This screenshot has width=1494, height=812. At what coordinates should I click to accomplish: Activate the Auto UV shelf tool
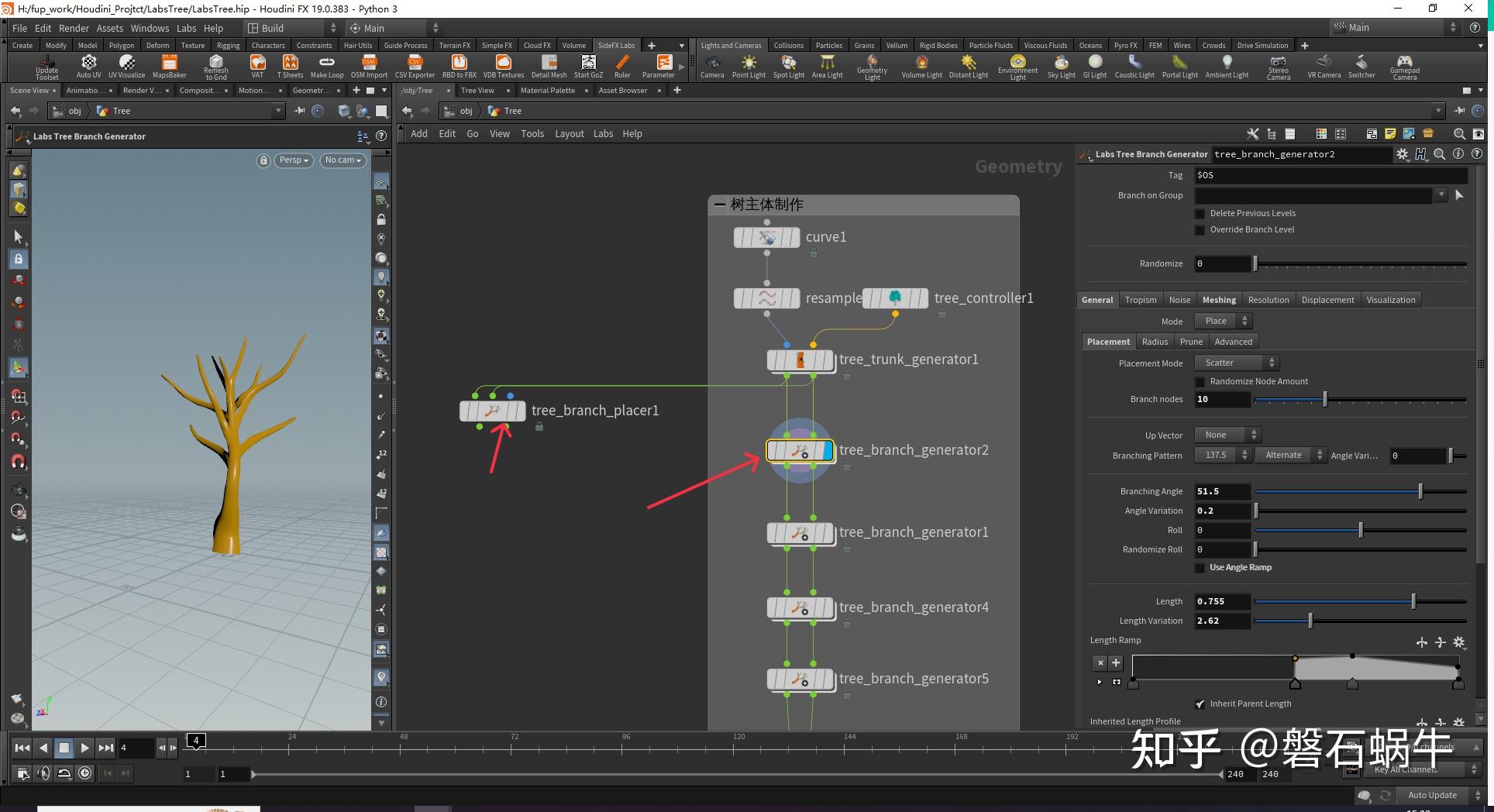[x=88, y=67]
